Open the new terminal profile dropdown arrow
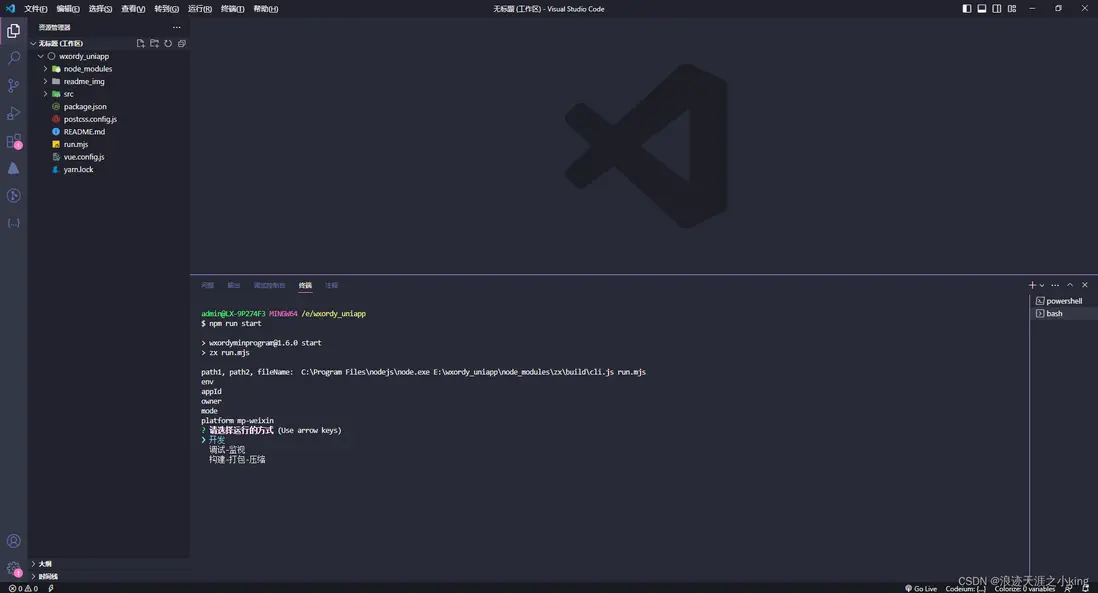This screenshot has height=593, width=1098. coord(1042,285)
